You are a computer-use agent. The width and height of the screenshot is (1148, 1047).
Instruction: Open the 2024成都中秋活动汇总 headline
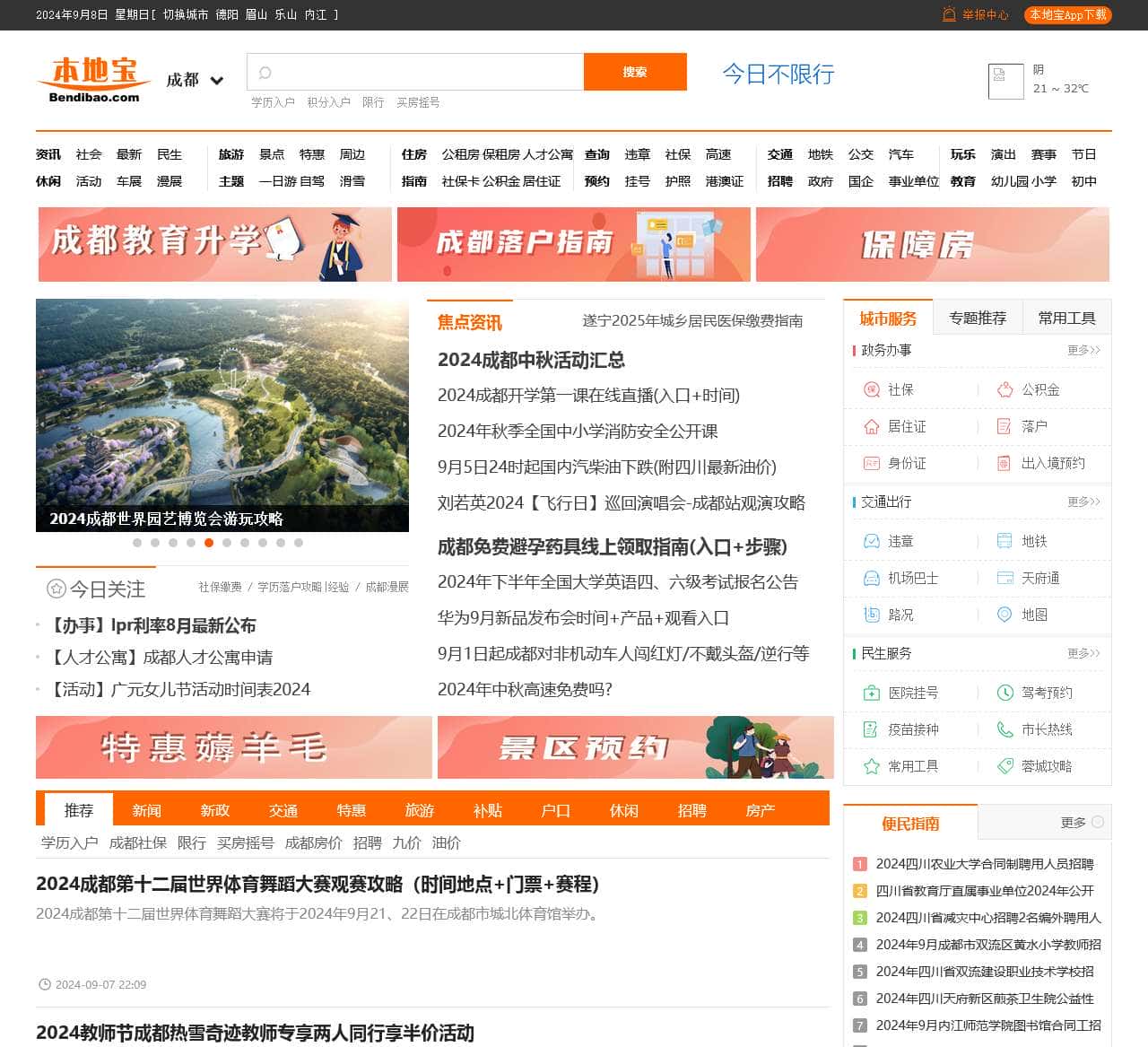click(531, 360)
